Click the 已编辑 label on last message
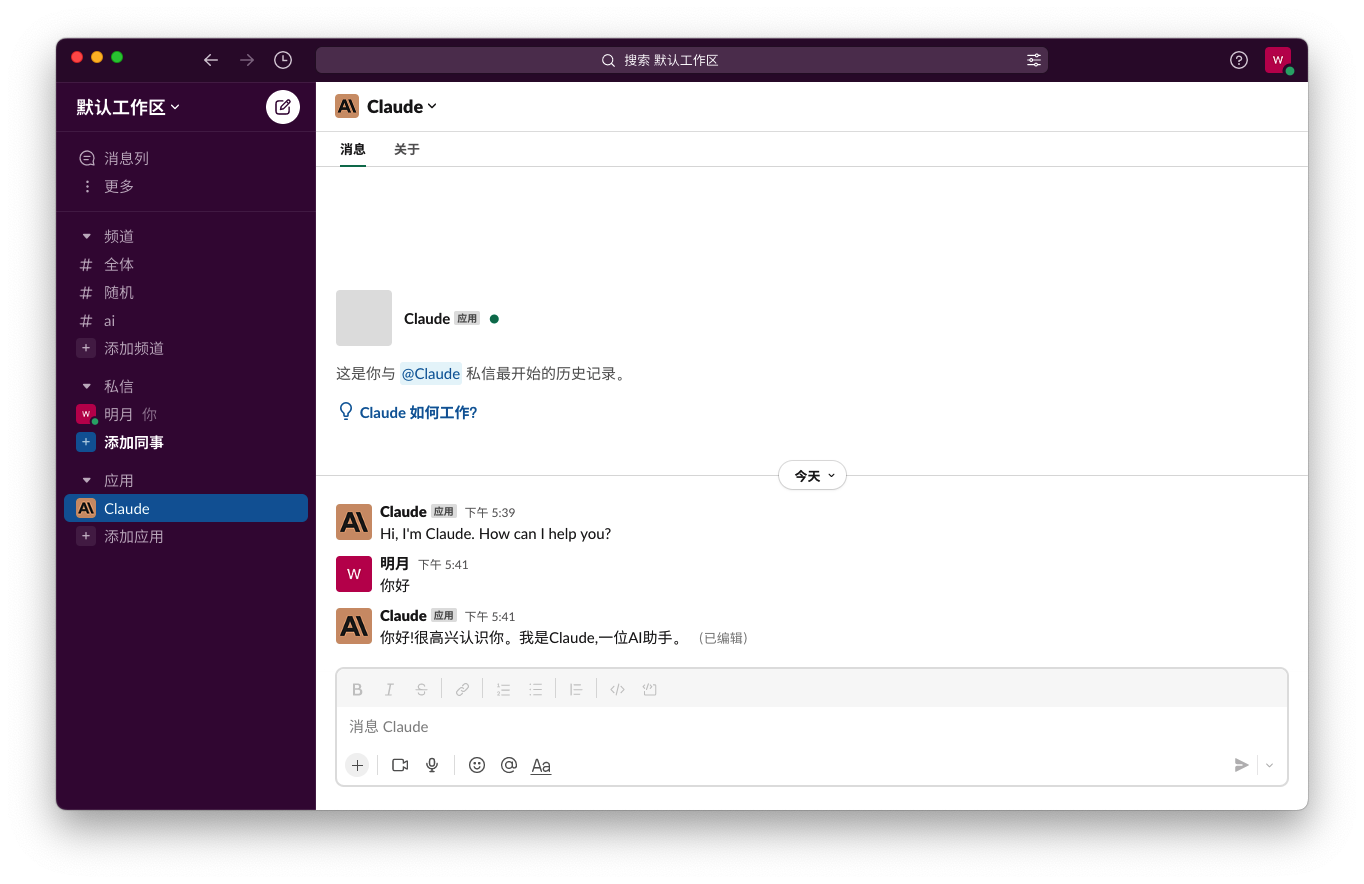This screenshot has width=1364, height=884. [722, 638]
